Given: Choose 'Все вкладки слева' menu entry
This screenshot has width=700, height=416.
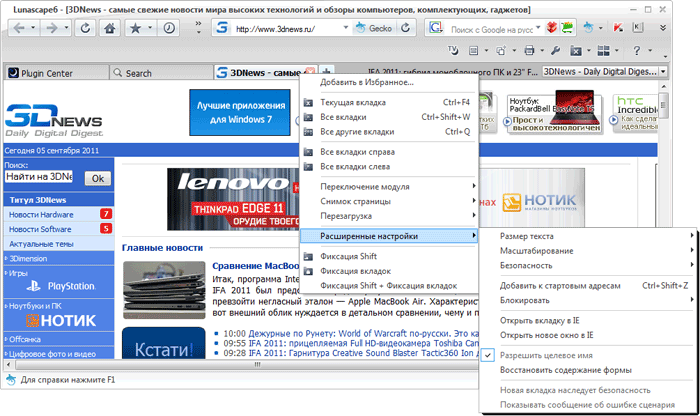Looking at the screenshot, I should click(389, 166).
